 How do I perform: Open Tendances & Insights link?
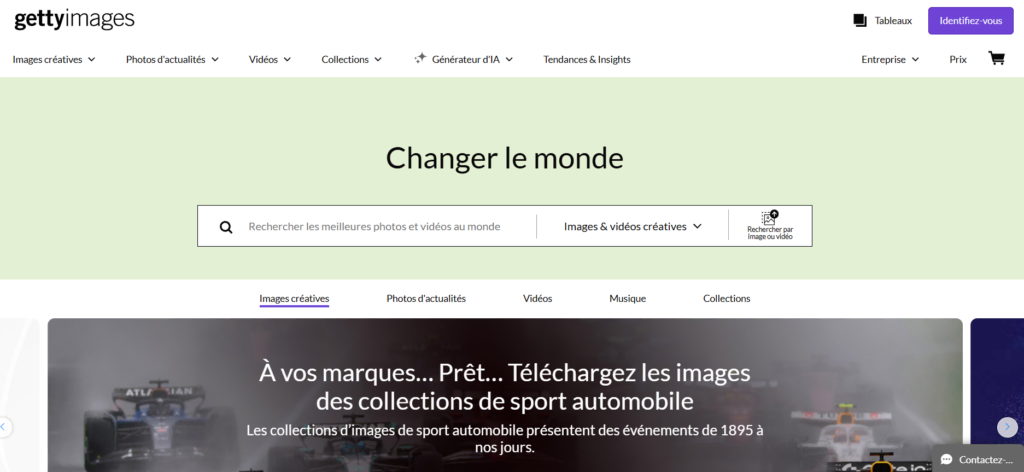point(587,59)
